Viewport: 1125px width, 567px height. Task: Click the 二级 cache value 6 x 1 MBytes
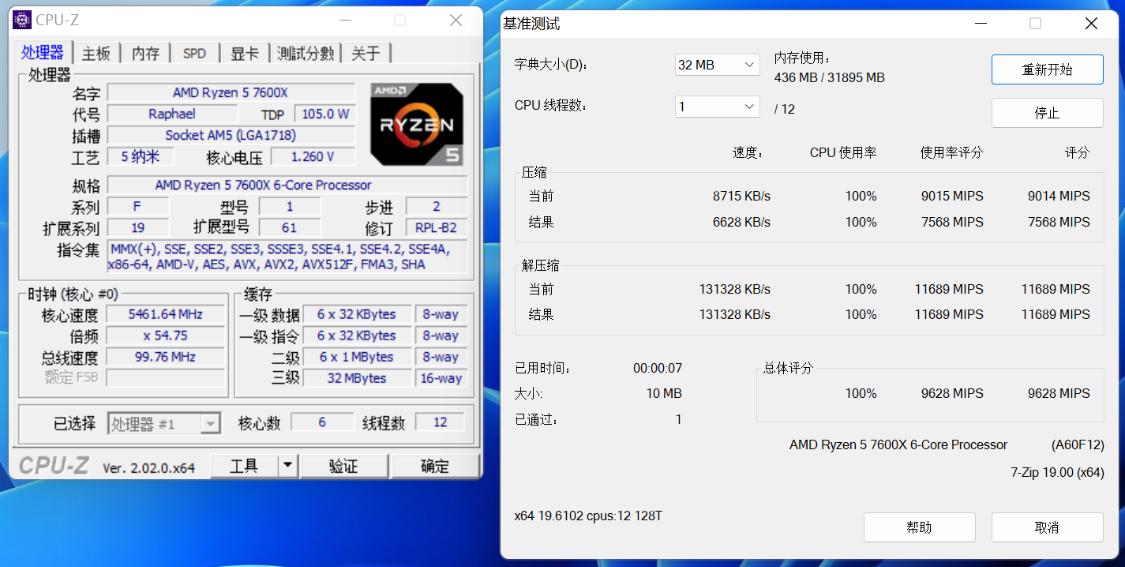tap(357, 357)
